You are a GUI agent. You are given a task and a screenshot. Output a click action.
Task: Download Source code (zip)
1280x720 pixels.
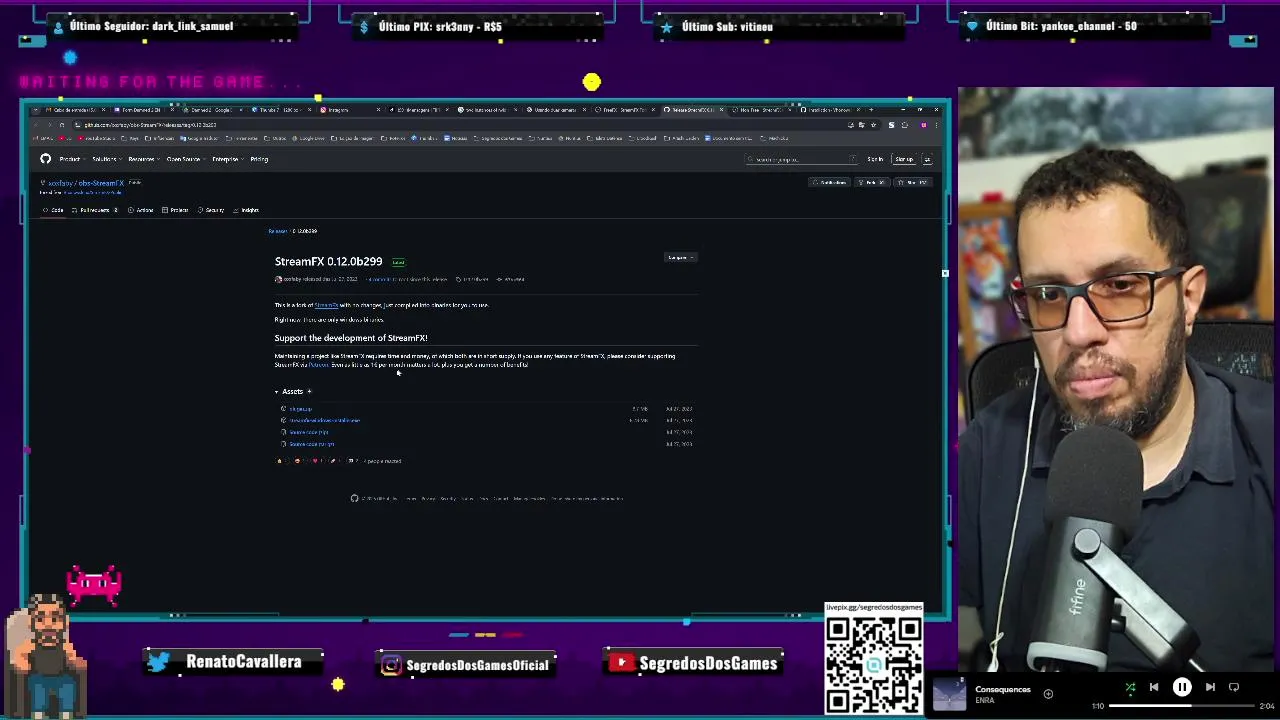coord(308,432)
